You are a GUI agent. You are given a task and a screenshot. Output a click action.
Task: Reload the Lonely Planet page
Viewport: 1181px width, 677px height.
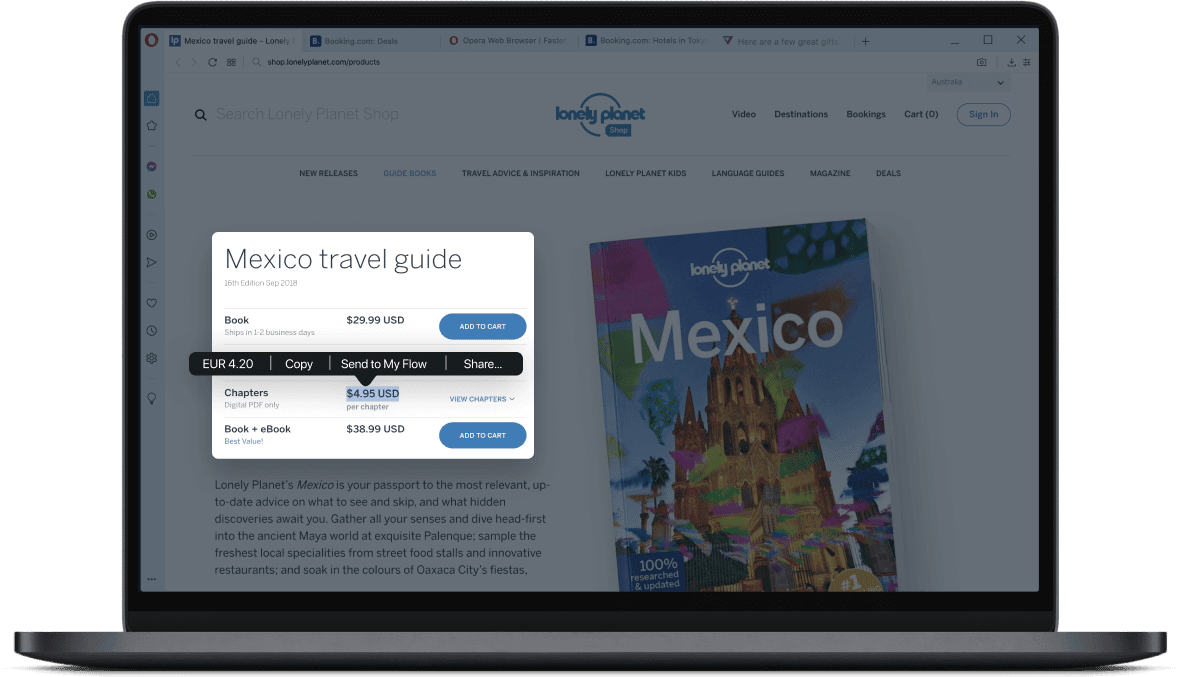tap(212, 63)
